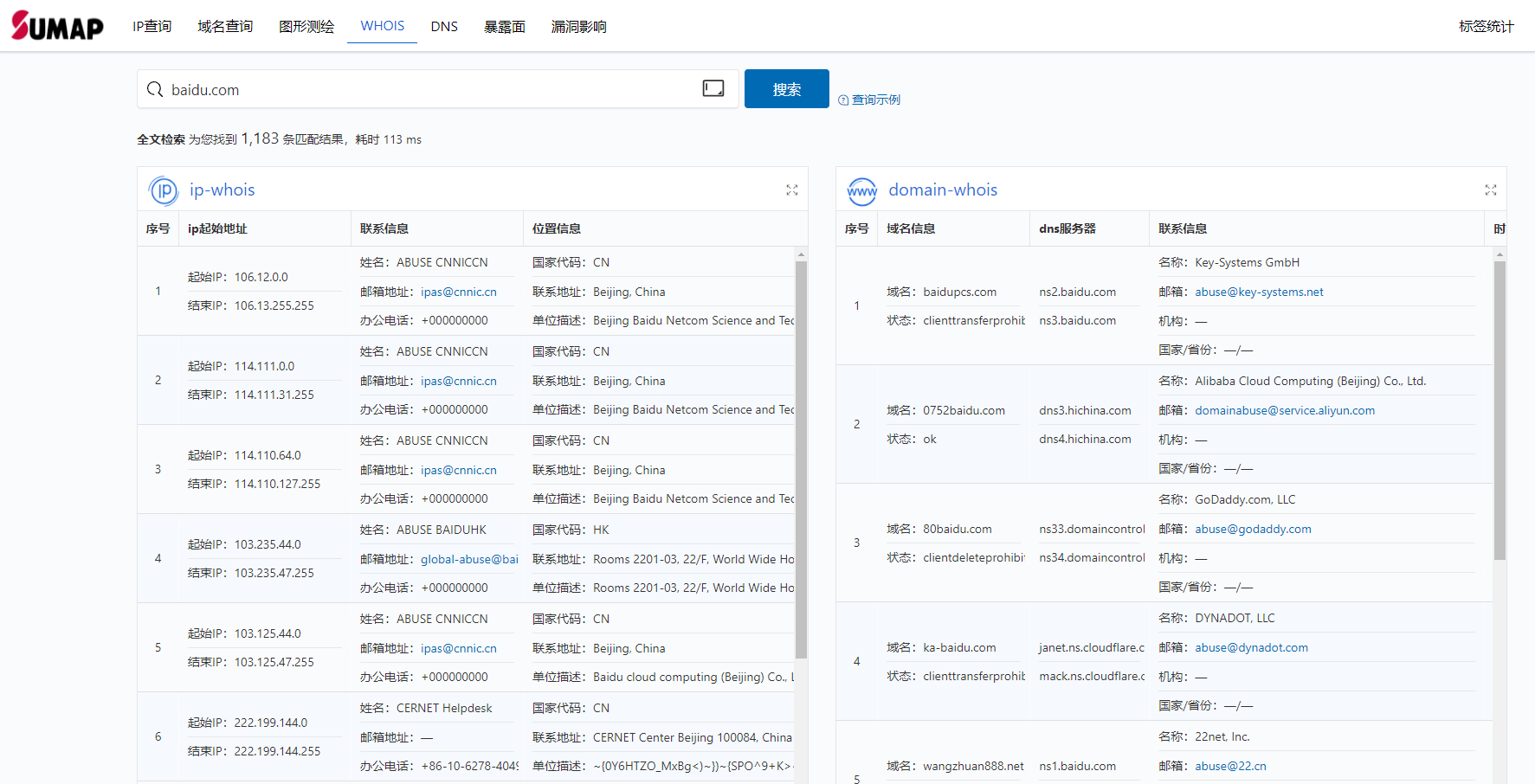Click 域名信息 column header
Screen dimensions: 1535x784
tap(911, 228)
